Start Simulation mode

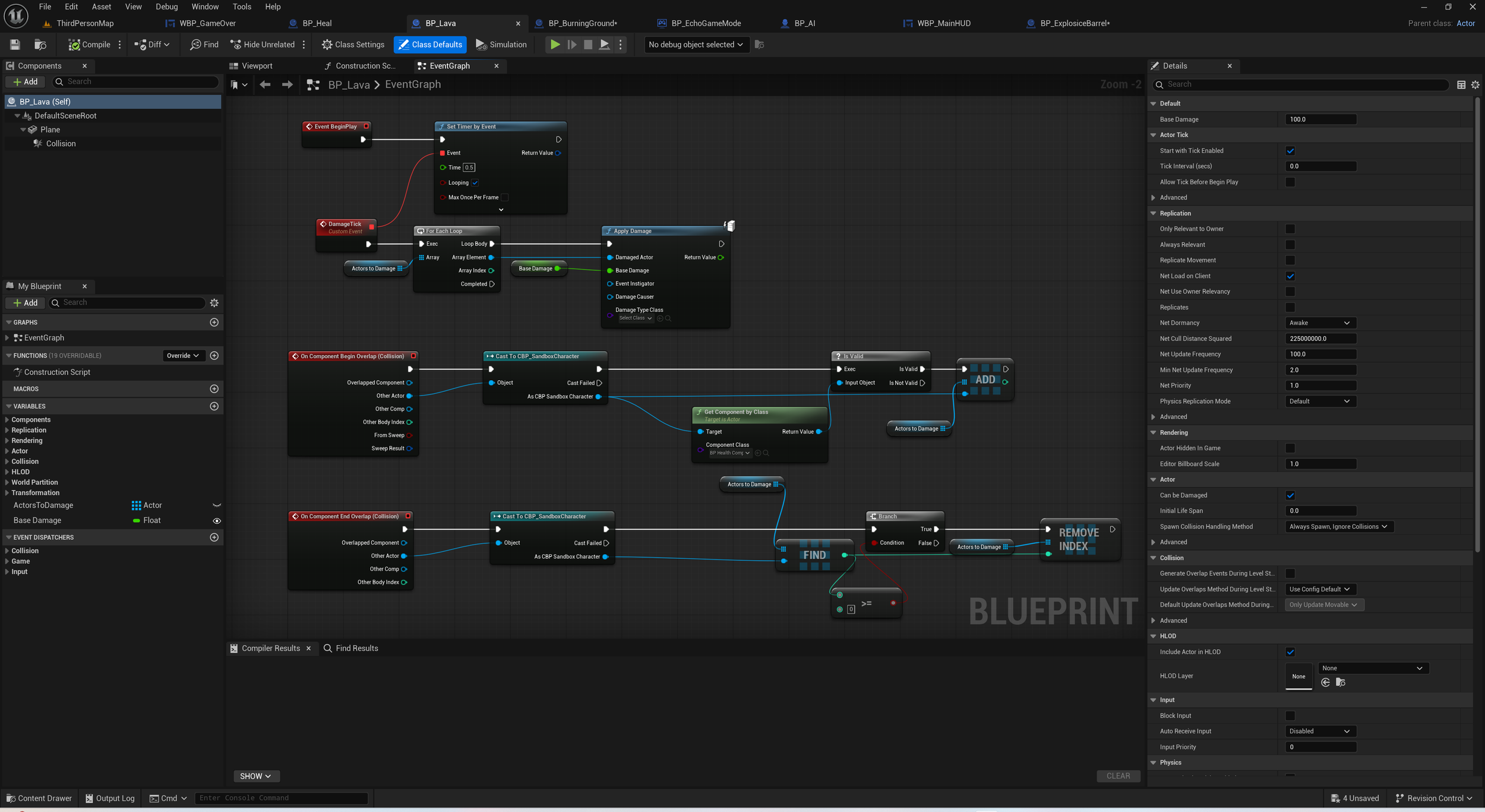click(501, 45)
